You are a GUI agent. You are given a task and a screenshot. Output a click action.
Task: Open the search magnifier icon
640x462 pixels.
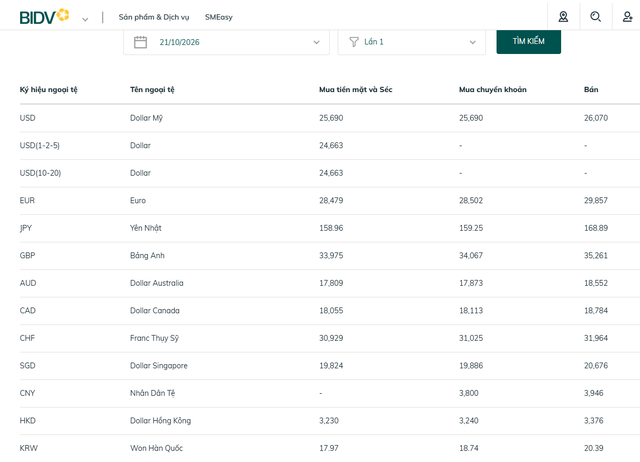pyautogui.click(x=596, y=17)
